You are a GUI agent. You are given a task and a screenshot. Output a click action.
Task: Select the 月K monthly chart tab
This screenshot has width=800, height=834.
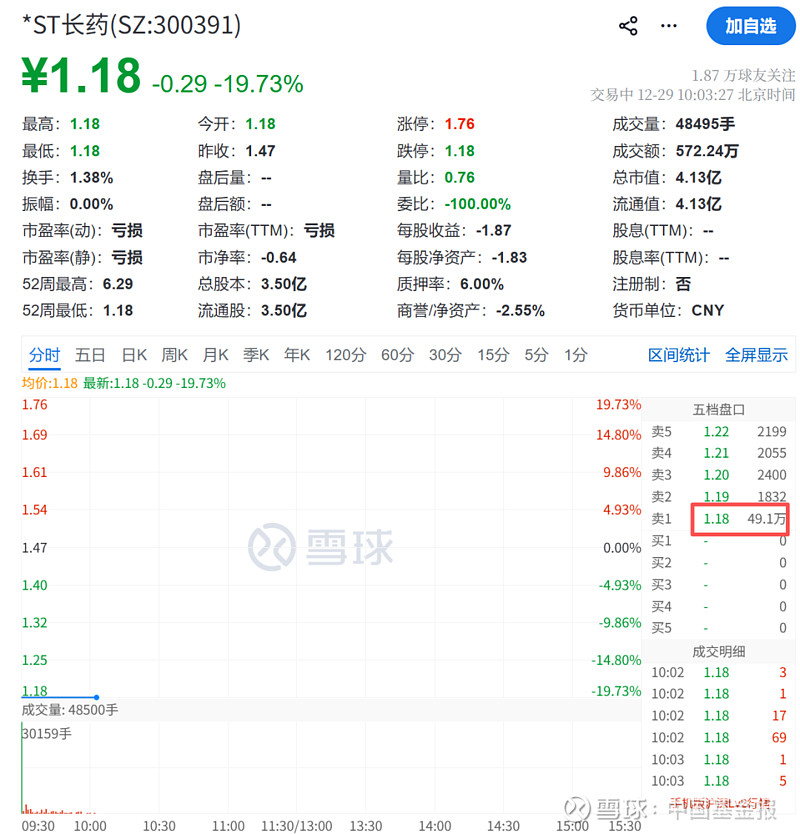coord(216,354)
